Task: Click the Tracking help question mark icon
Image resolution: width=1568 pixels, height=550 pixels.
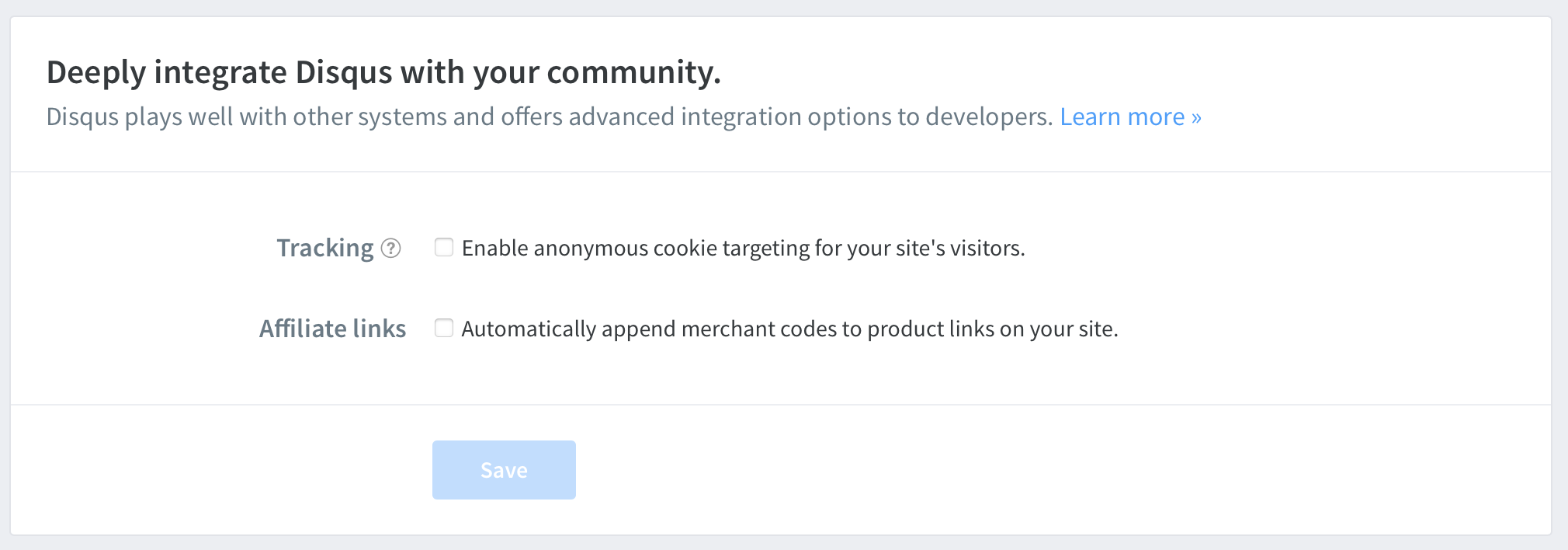Action: [x=391, y=249]
